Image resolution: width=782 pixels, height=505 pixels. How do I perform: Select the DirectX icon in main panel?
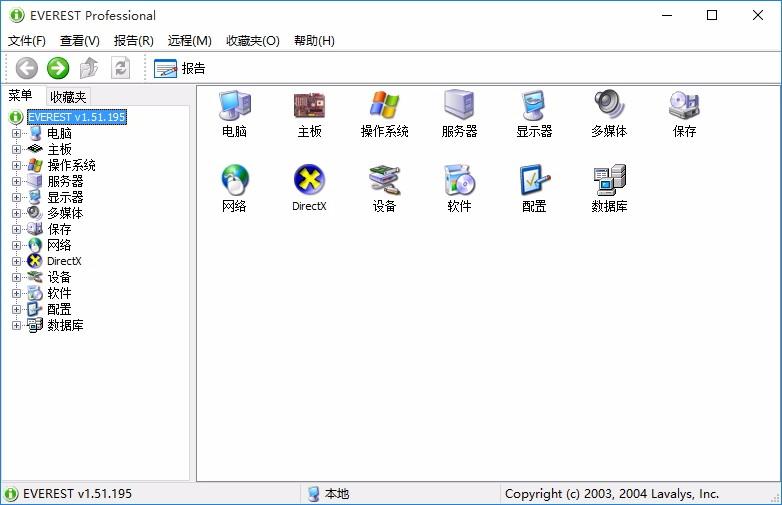click(x=309, y=180)
